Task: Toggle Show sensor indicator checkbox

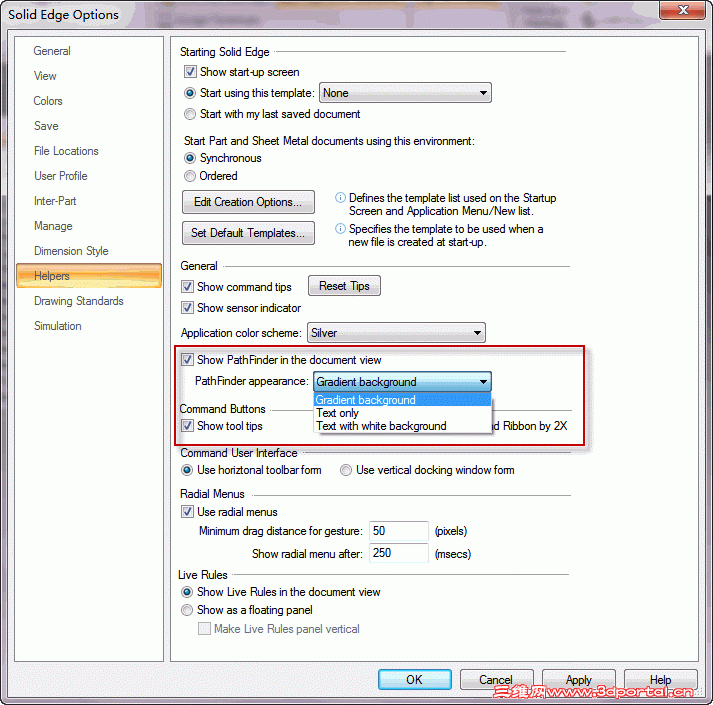Action: click(x=187, y=308)
